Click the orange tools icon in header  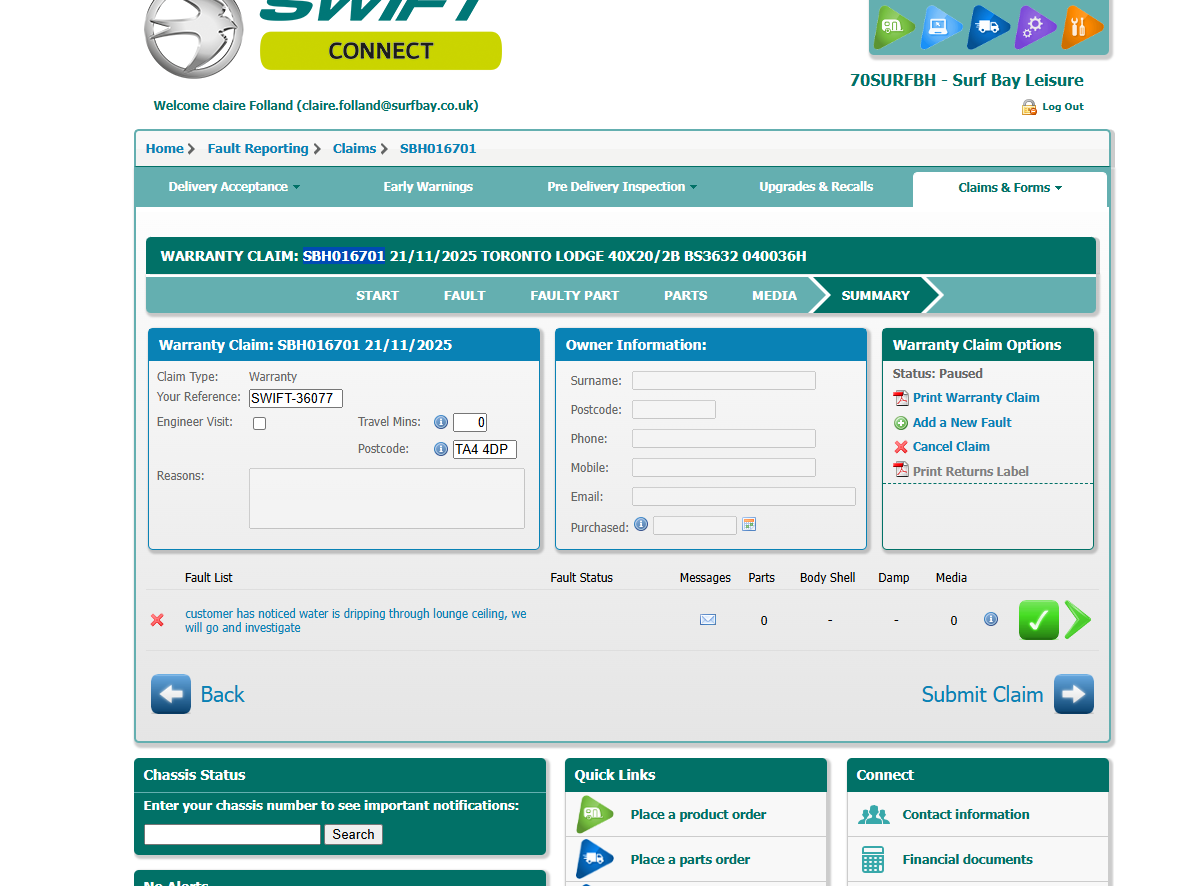(1081, 26)
